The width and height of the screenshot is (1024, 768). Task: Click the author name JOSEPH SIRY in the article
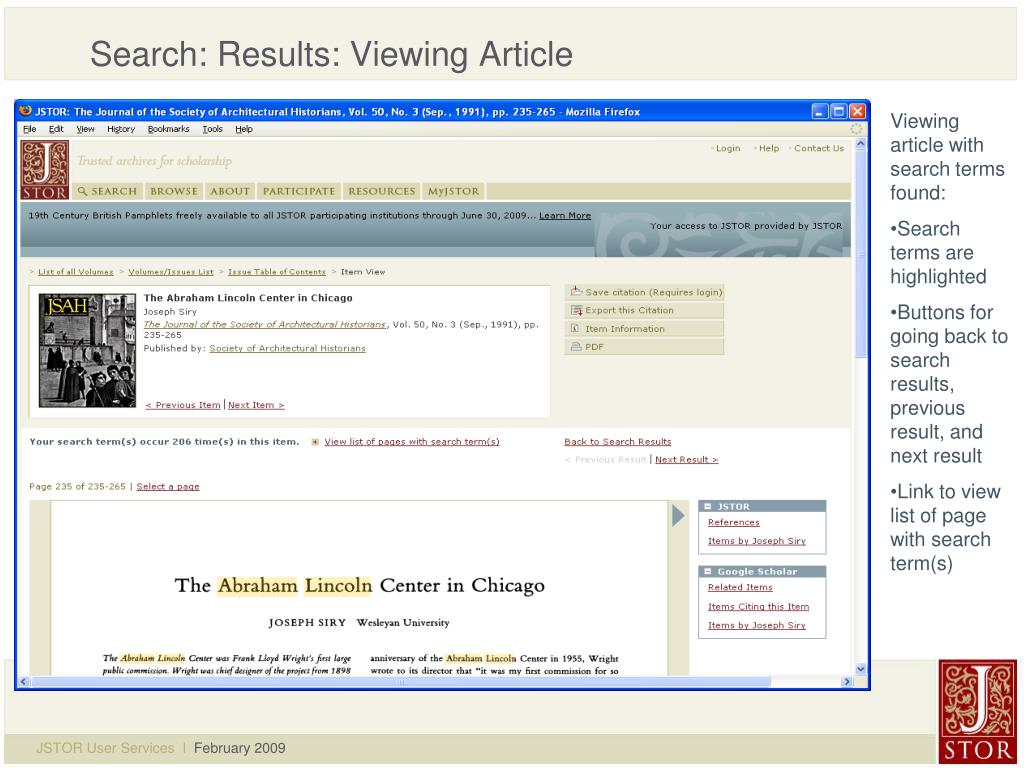click(x=307, y=622)
